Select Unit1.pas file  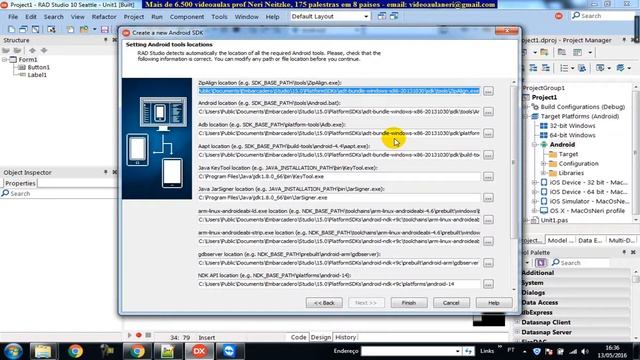pos(554,220)
